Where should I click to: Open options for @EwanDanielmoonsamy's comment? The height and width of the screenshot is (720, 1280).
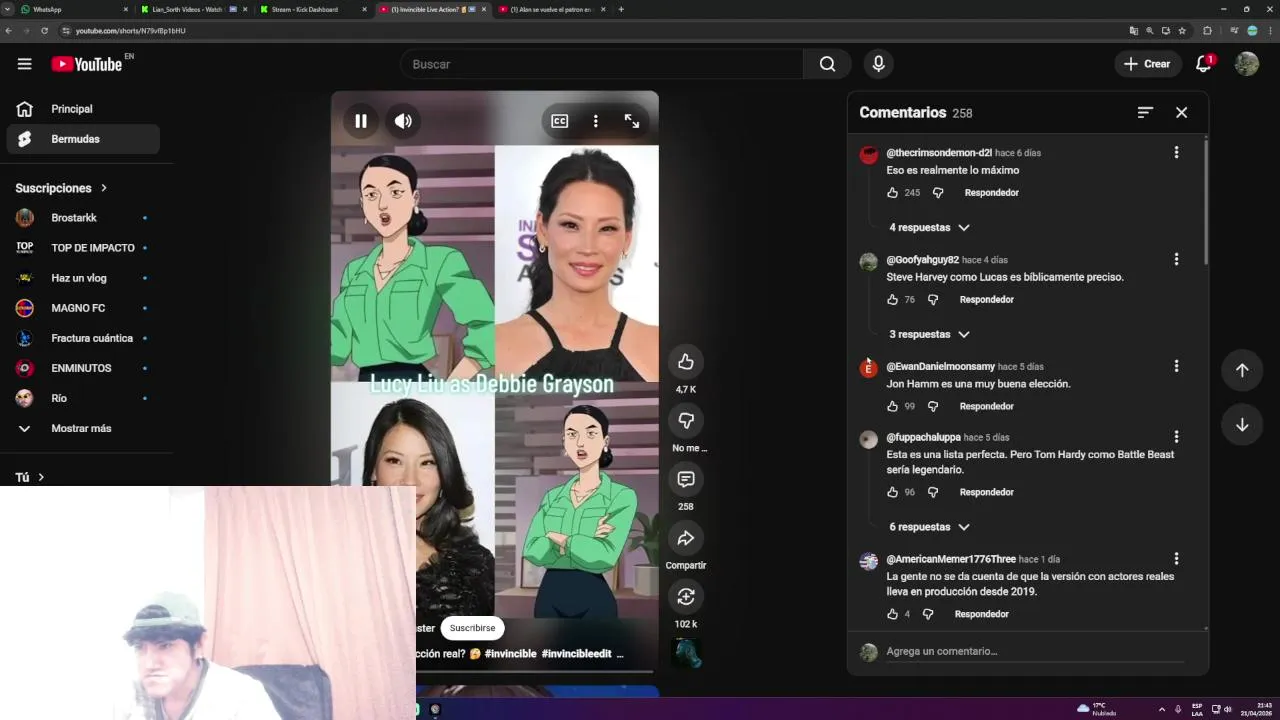click(1176, 367)
